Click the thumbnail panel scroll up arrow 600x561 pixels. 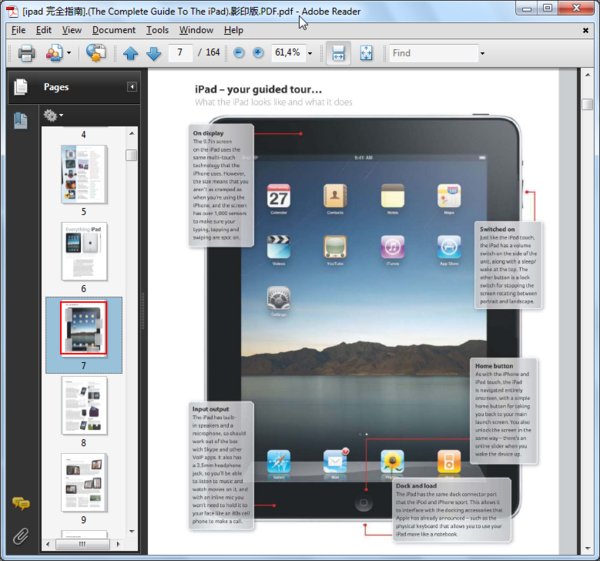(x=132, y=133)
